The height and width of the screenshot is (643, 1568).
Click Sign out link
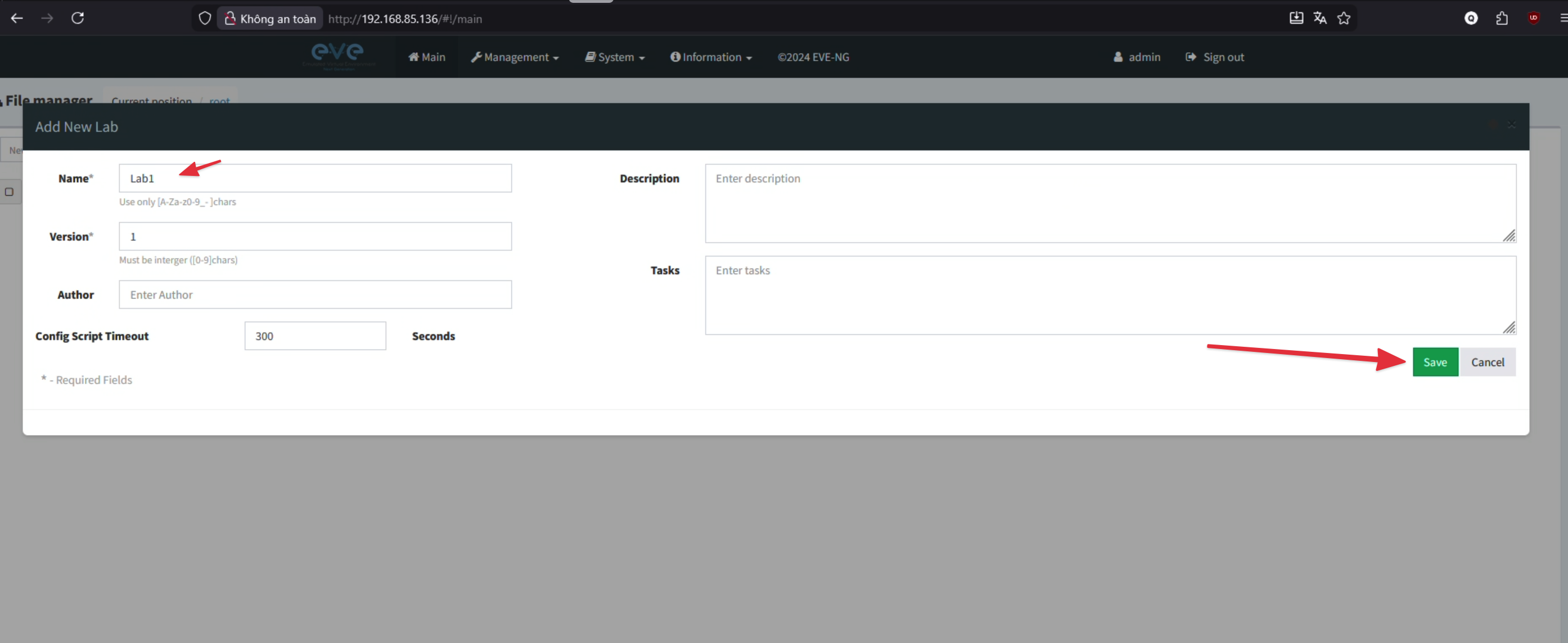[1215, 57]
